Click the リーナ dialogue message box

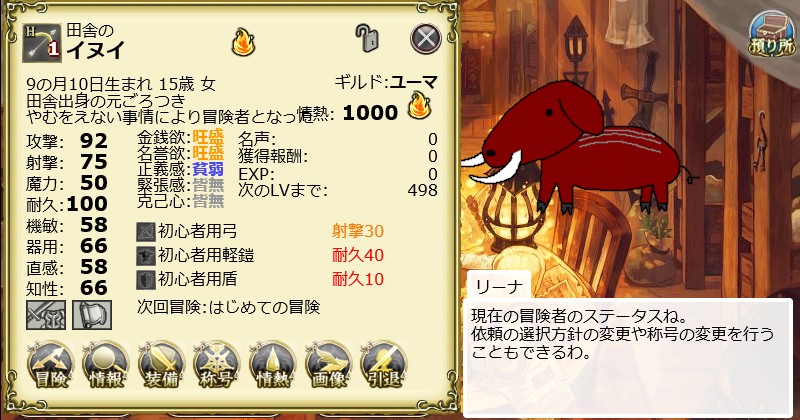[628, 357]
